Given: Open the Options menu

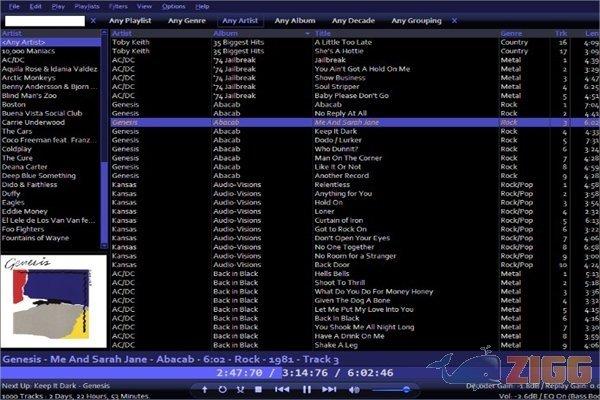Looking at the screenshot, I should [x=146, y=6].
